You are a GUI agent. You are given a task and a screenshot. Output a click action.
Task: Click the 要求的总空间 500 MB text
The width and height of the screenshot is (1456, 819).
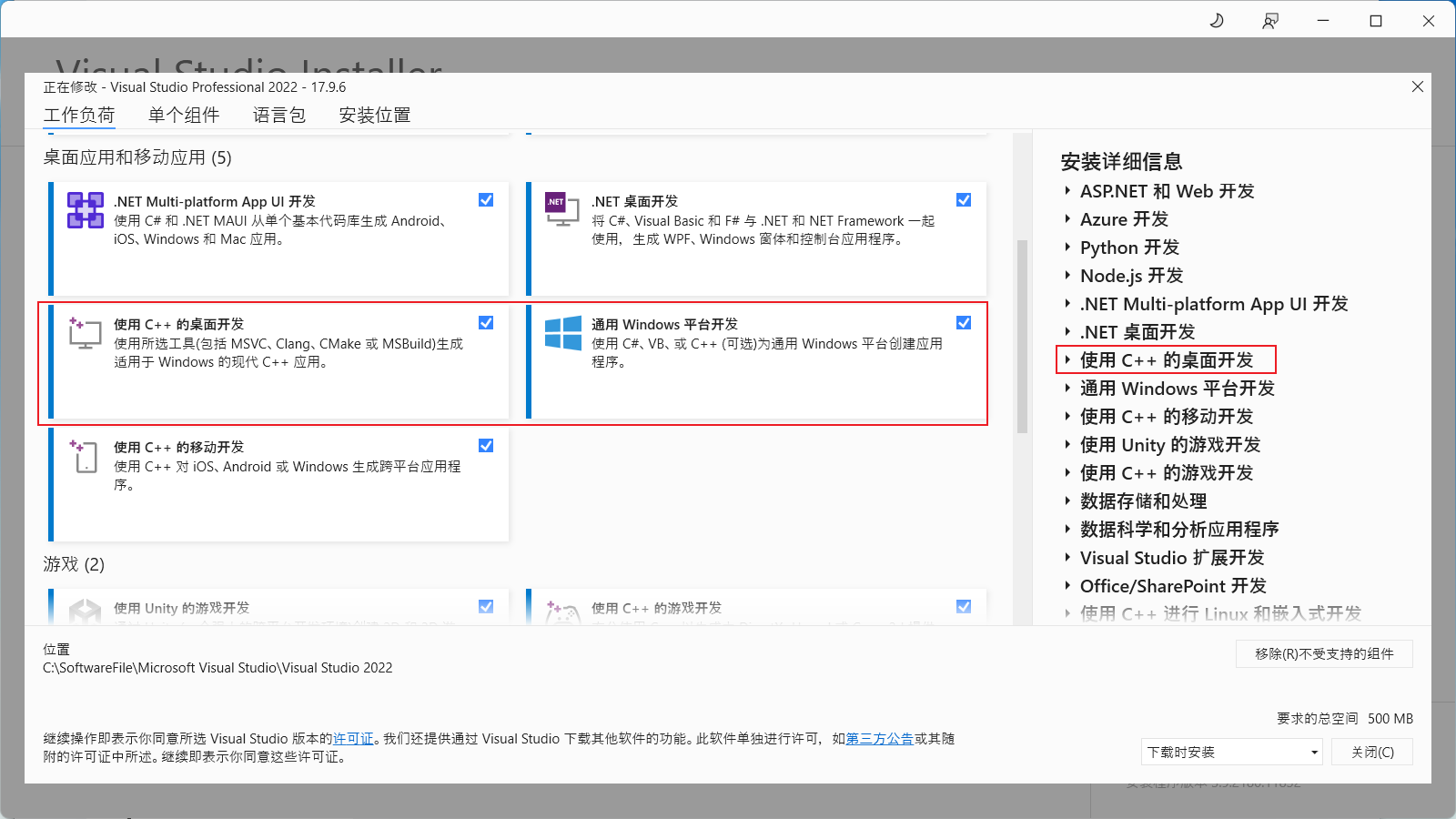click(1345, 719)
